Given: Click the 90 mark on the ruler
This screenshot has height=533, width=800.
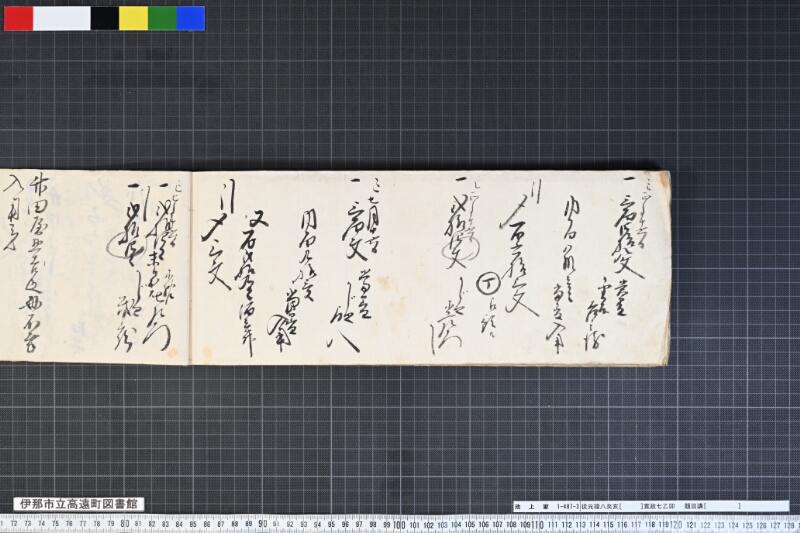Looking at the screenshot, I should [262, 524].
